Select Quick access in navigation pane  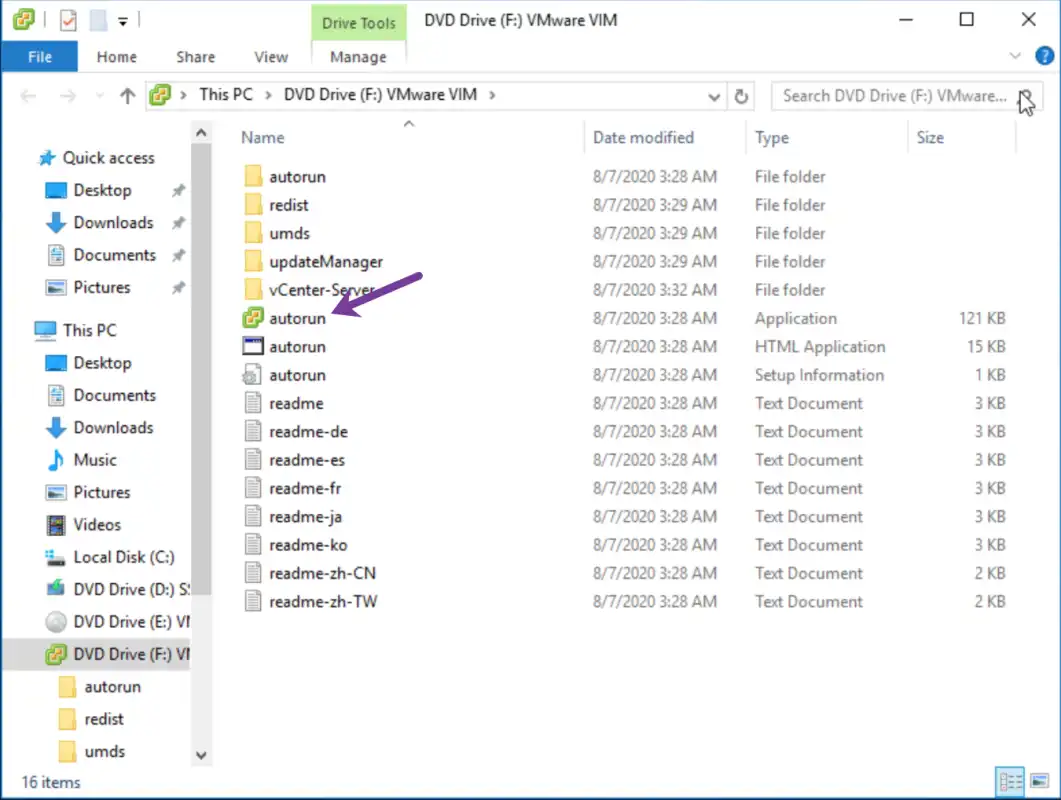pyautogui.click(x=108, y=158)
